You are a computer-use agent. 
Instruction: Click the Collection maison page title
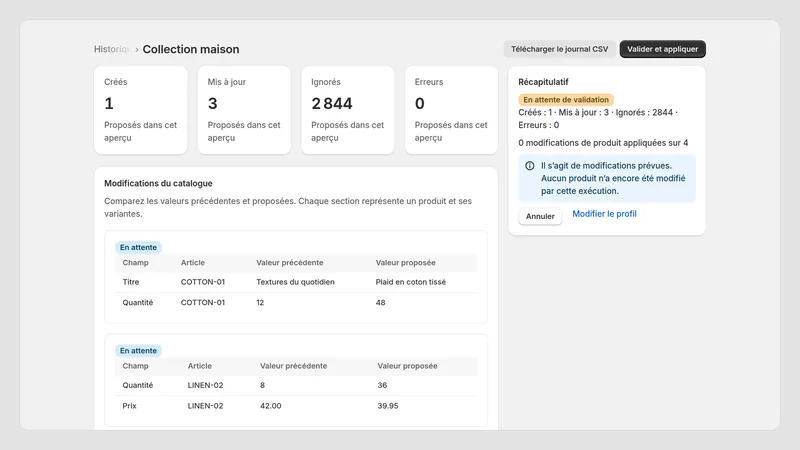coord(191,49)
